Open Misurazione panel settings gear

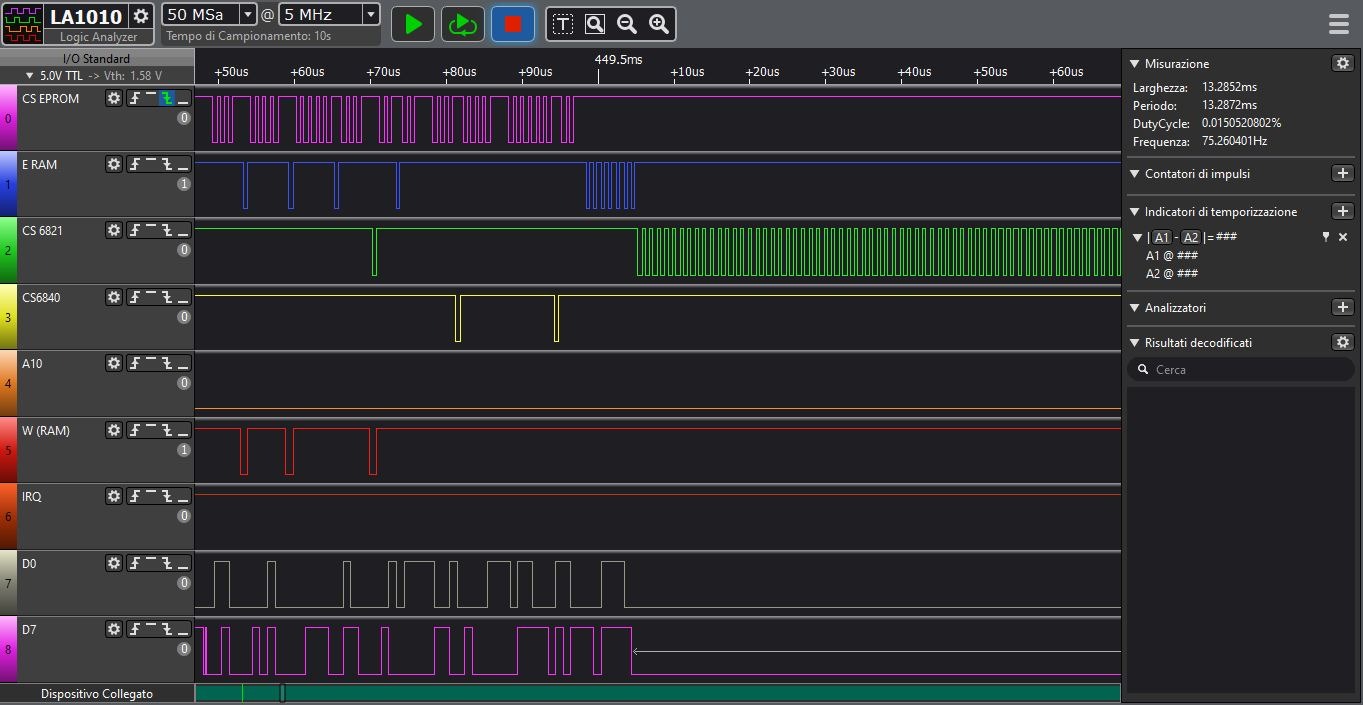pos(1343,63)
